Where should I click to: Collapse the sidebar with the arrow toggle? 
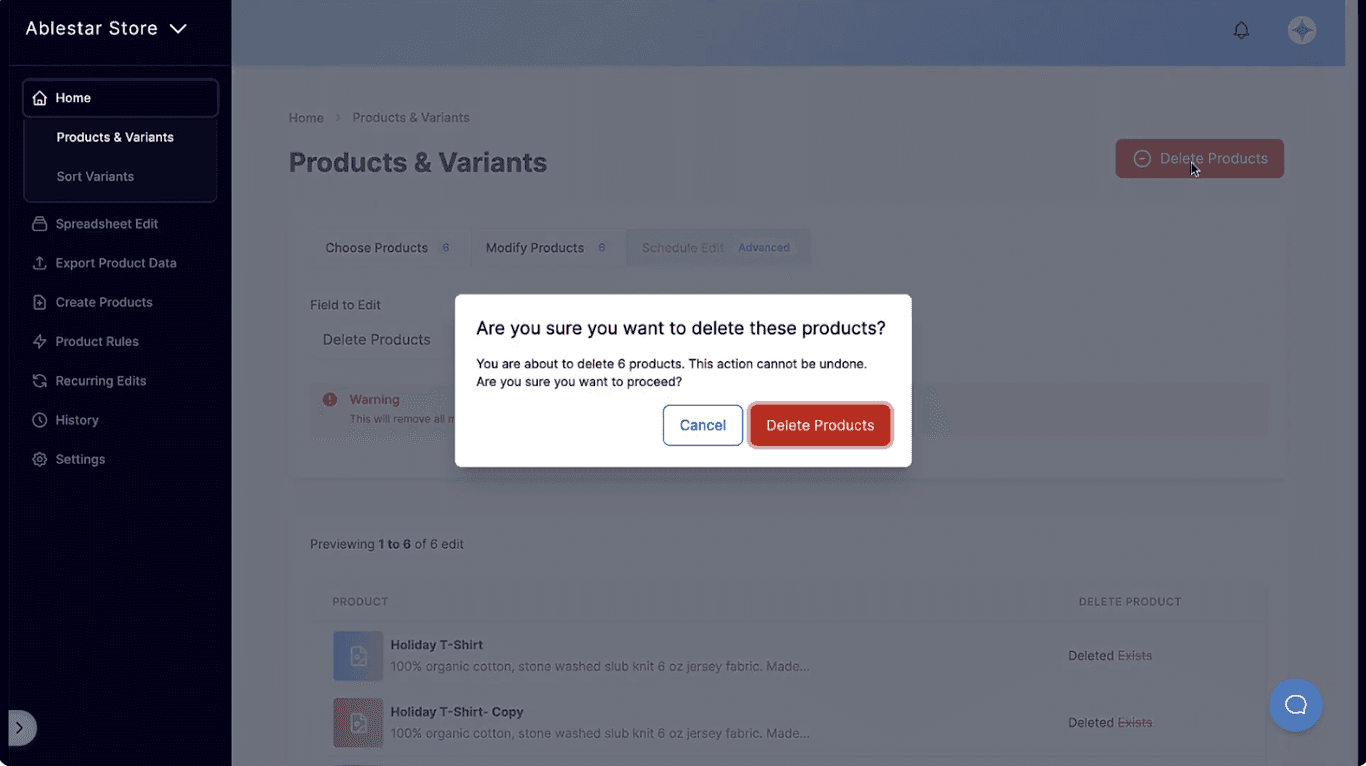click(x=20, y=728)
